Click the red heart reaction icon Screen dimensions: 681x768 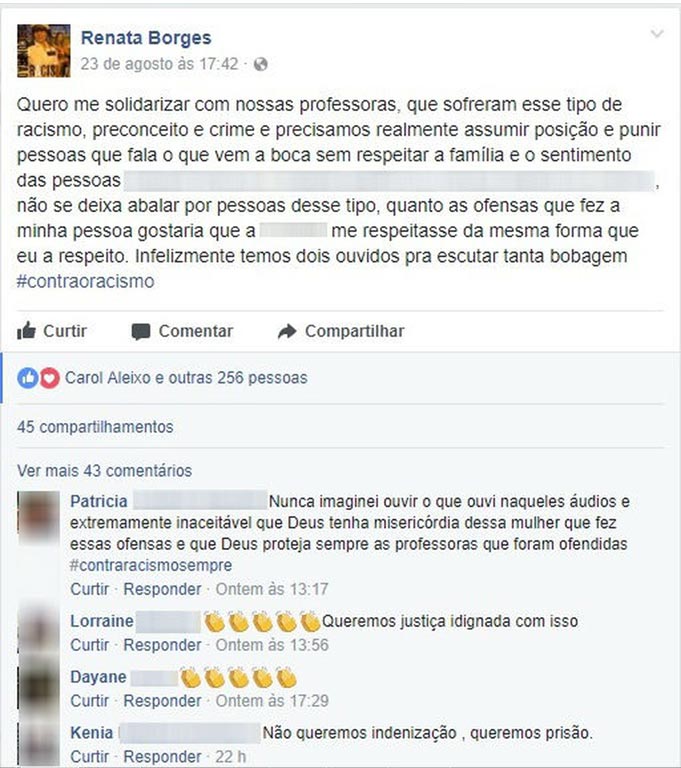click(49, 378)
